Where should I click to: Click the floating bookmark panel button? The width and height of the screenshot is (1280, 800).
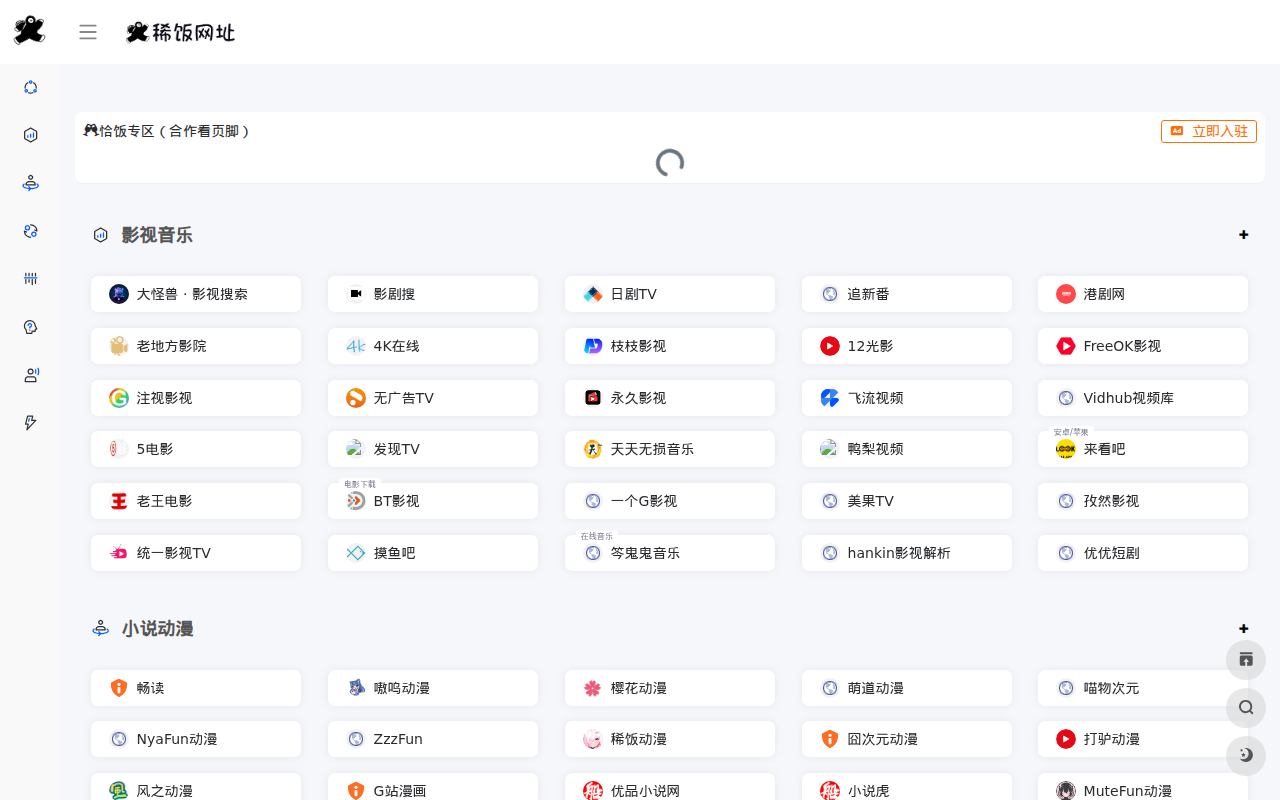[x=1246, y=659]
